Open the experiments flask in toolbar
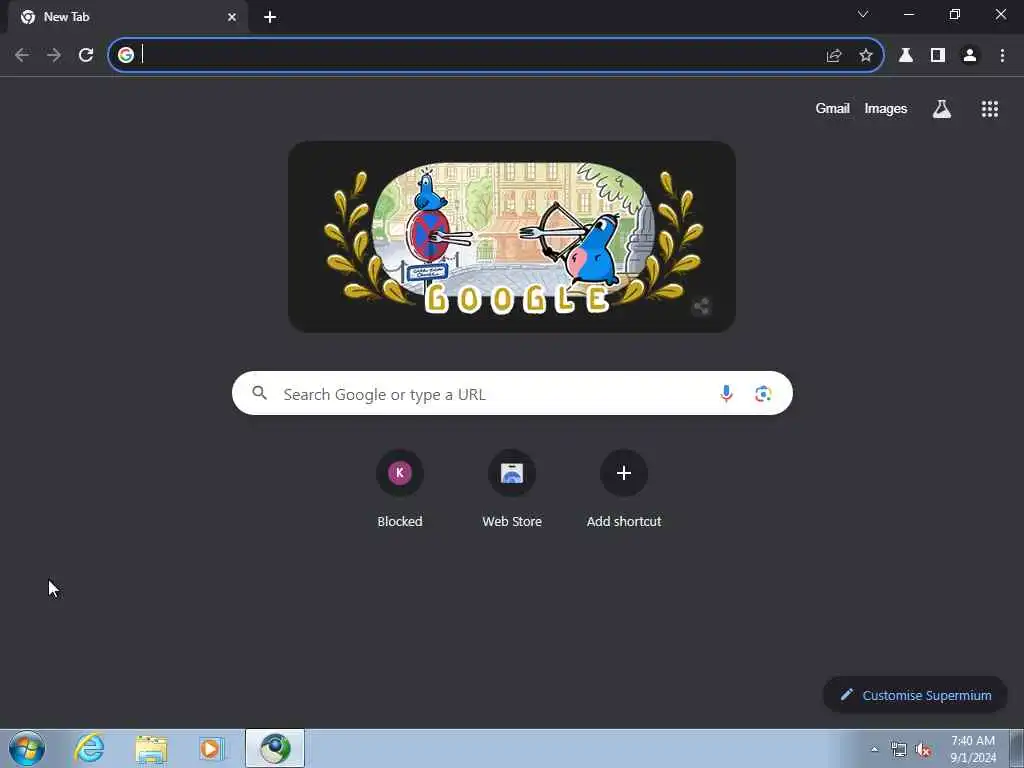This screenshot has width=1024, height=768. click(906, 56)
